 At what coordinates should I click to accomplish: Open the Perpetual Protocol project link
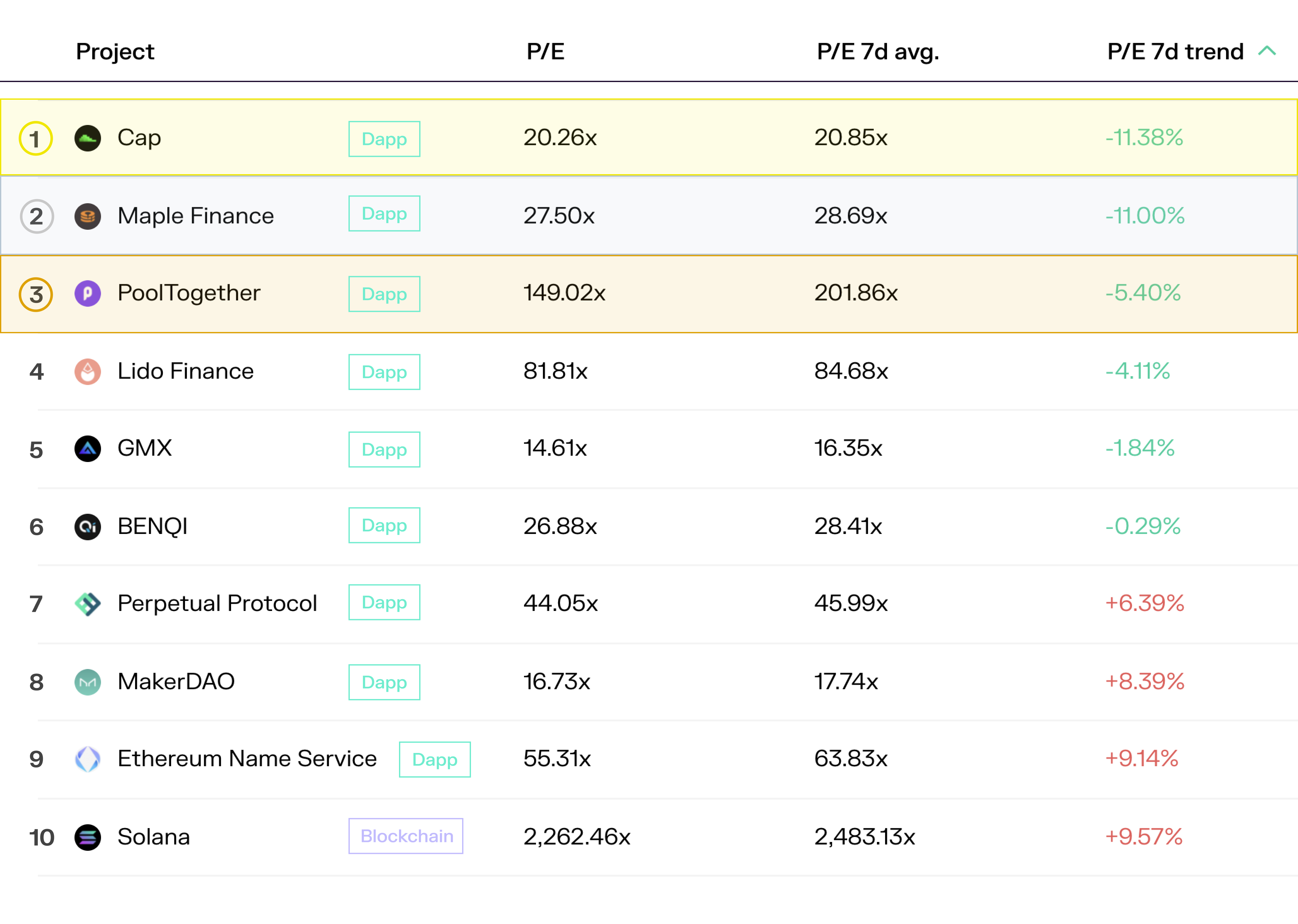[217, 603]
